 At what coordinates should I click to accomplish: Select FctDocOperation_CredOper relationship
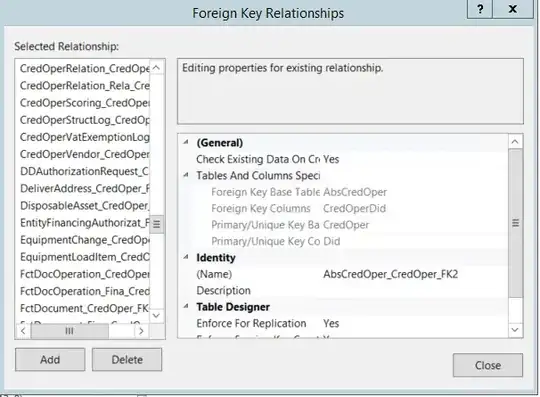point(85,274)
